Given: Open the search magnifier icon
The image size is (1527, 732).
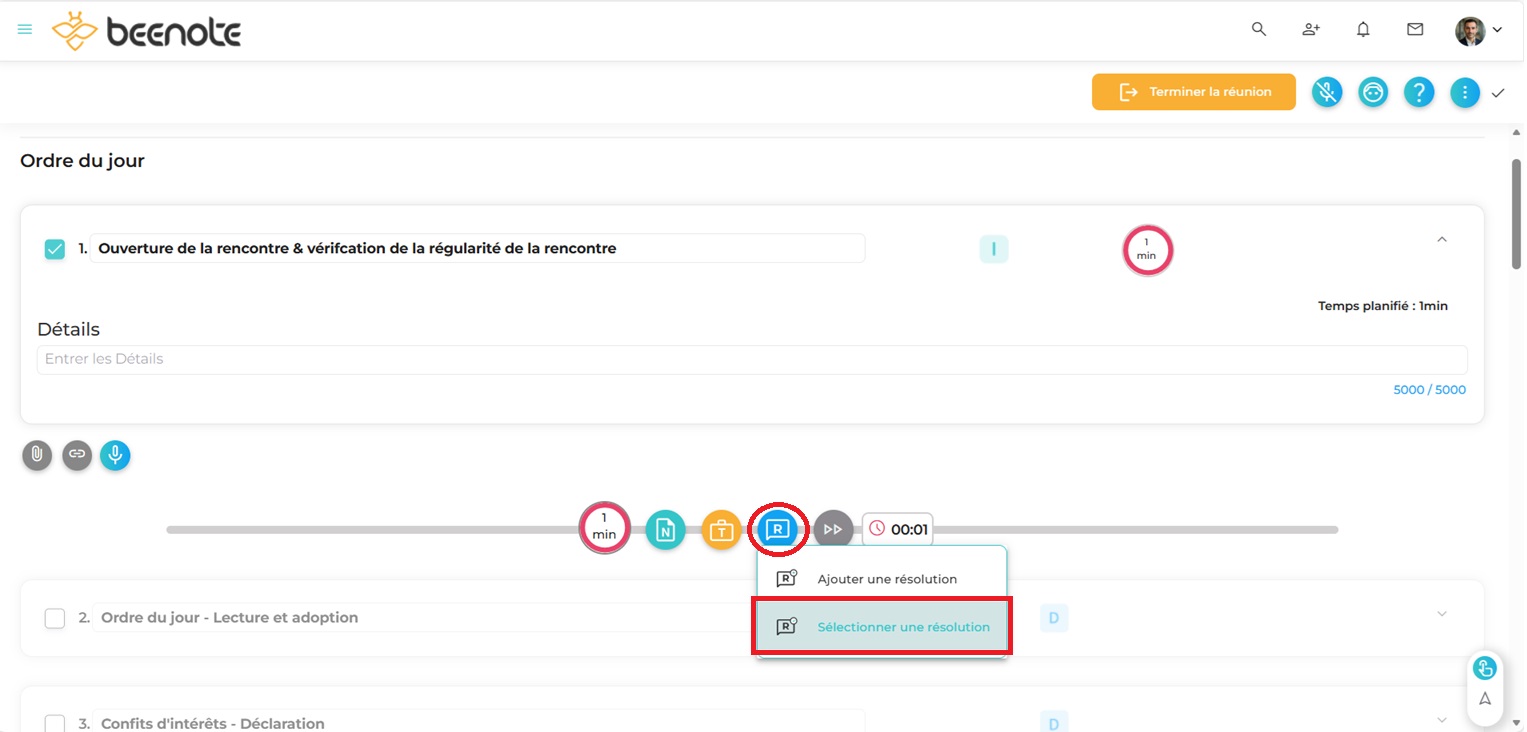Looking at the screenshot, I should [1259, 30].
